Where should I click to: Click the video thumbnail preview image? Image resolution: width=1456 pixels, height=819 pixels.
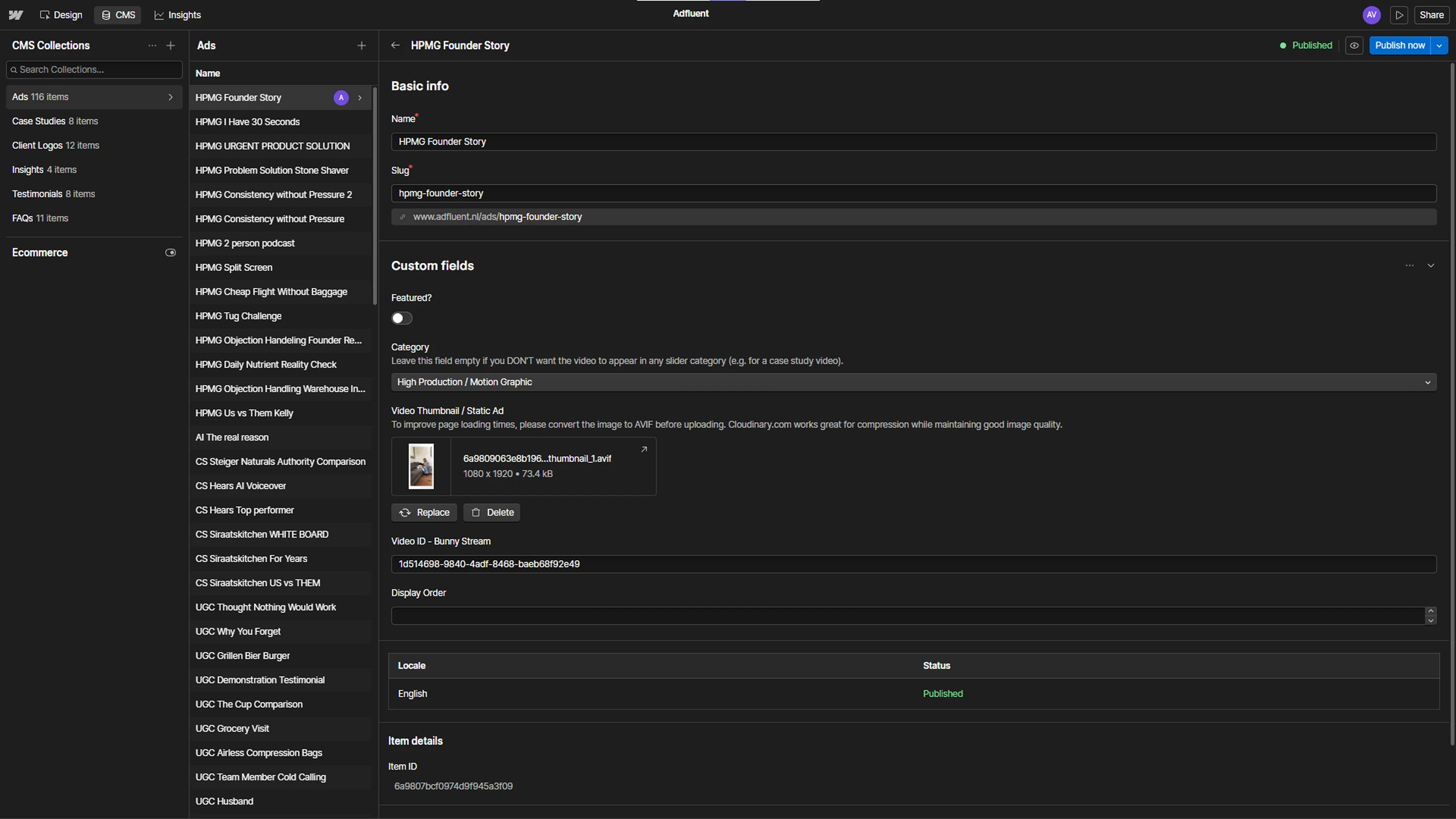[421, 466]
